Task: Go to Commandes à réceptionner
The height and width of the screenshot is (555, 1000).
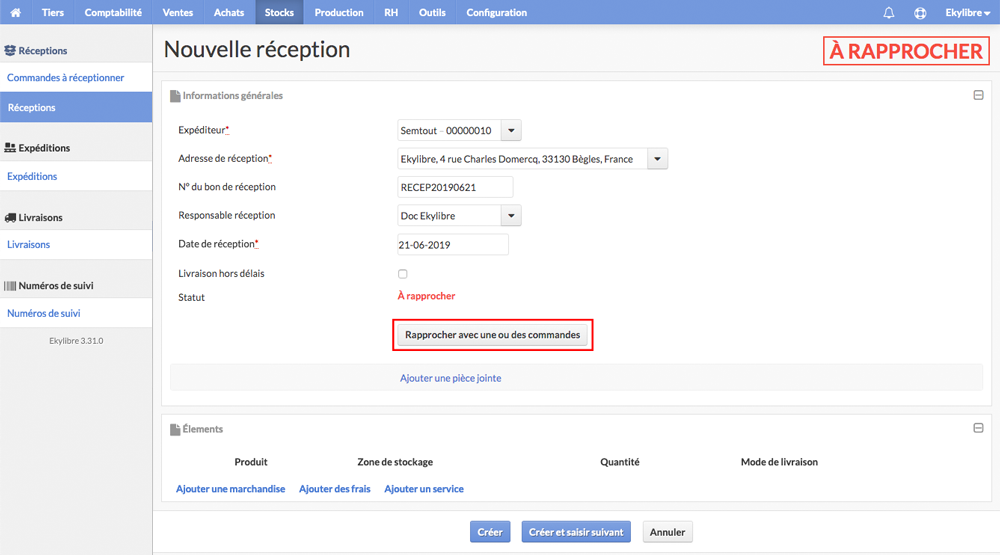Action: point(66,77)
